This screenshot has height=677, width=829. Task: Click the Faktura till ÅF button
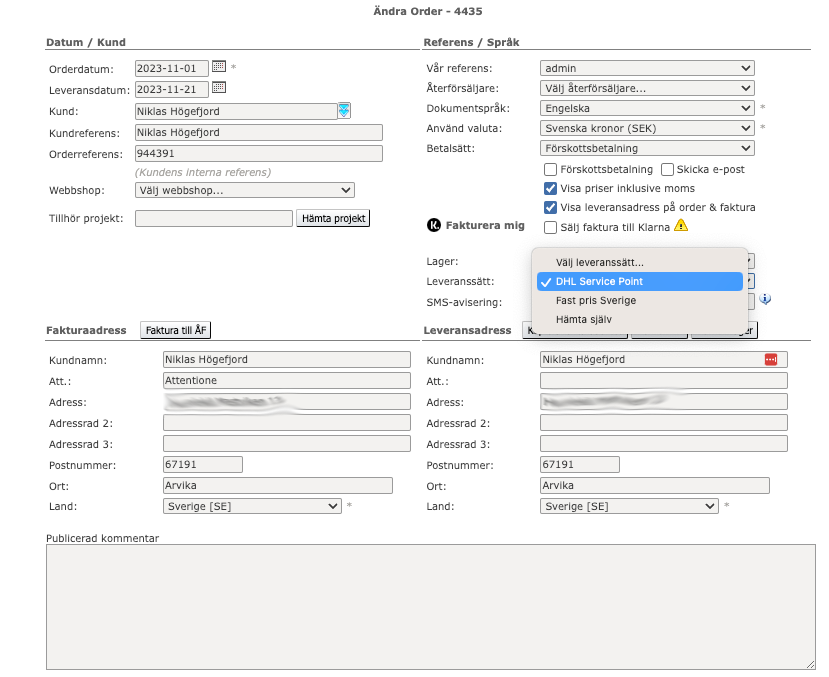(x=175, y=330)
